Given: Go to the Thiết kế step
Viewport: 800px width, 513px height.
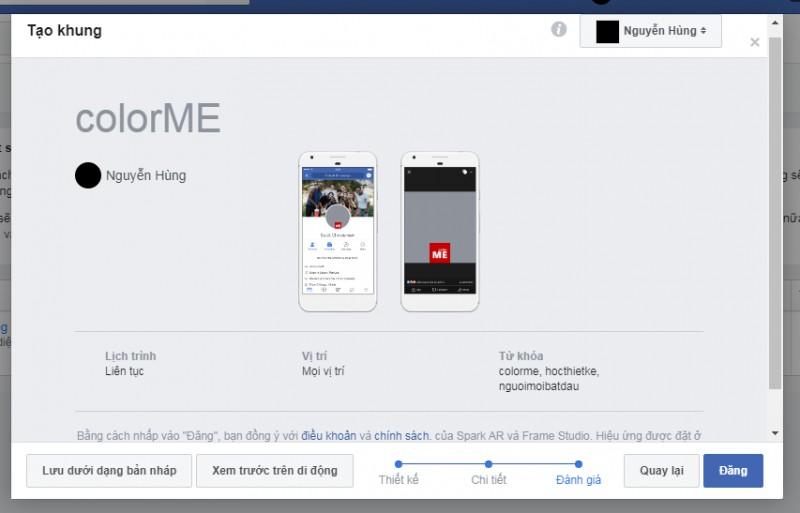Looking at the screenshot, I should [398, 472].
